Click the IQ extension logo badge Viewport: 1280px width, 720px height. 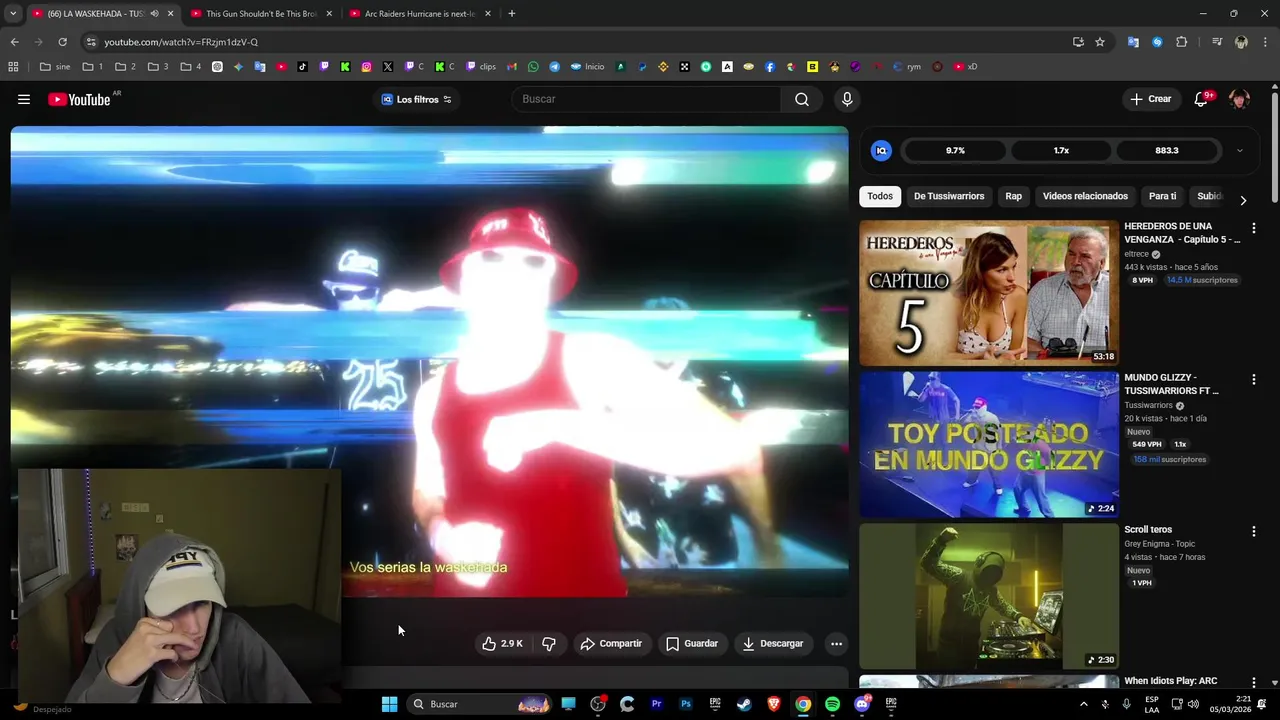point(881,151)
